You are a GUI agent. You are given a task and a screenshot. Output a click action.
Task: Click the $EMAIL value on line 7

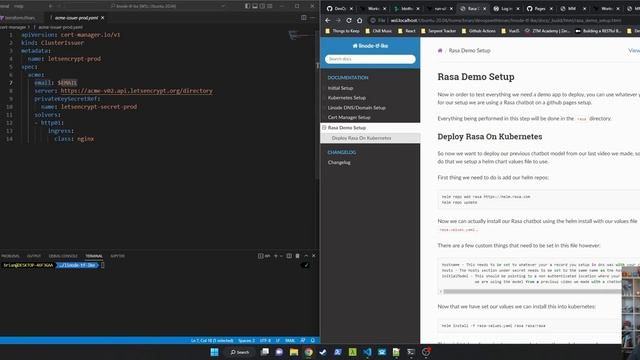[67, 83]
